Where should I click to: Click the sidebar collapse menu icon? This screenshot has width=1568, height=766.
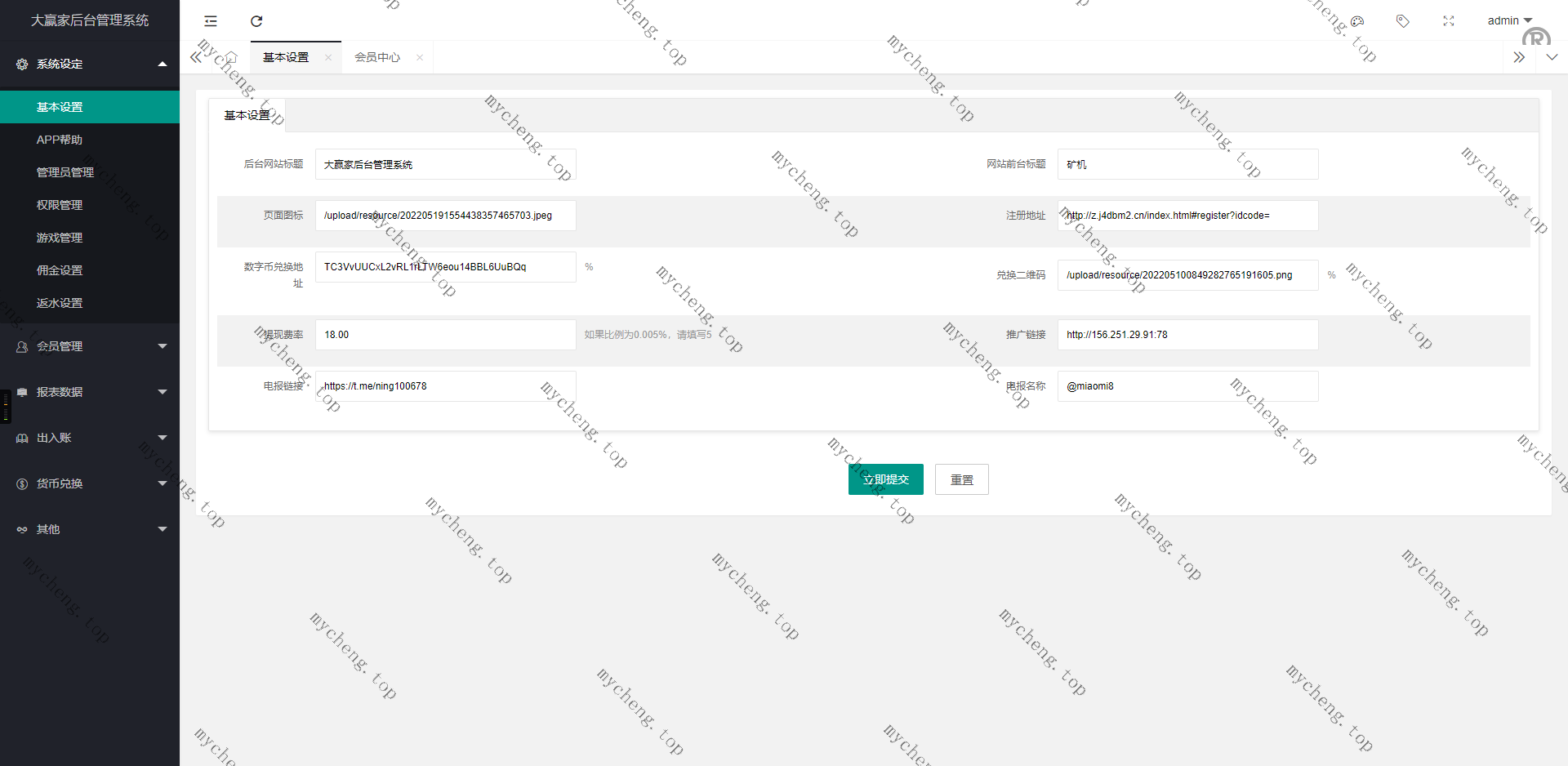211,21
